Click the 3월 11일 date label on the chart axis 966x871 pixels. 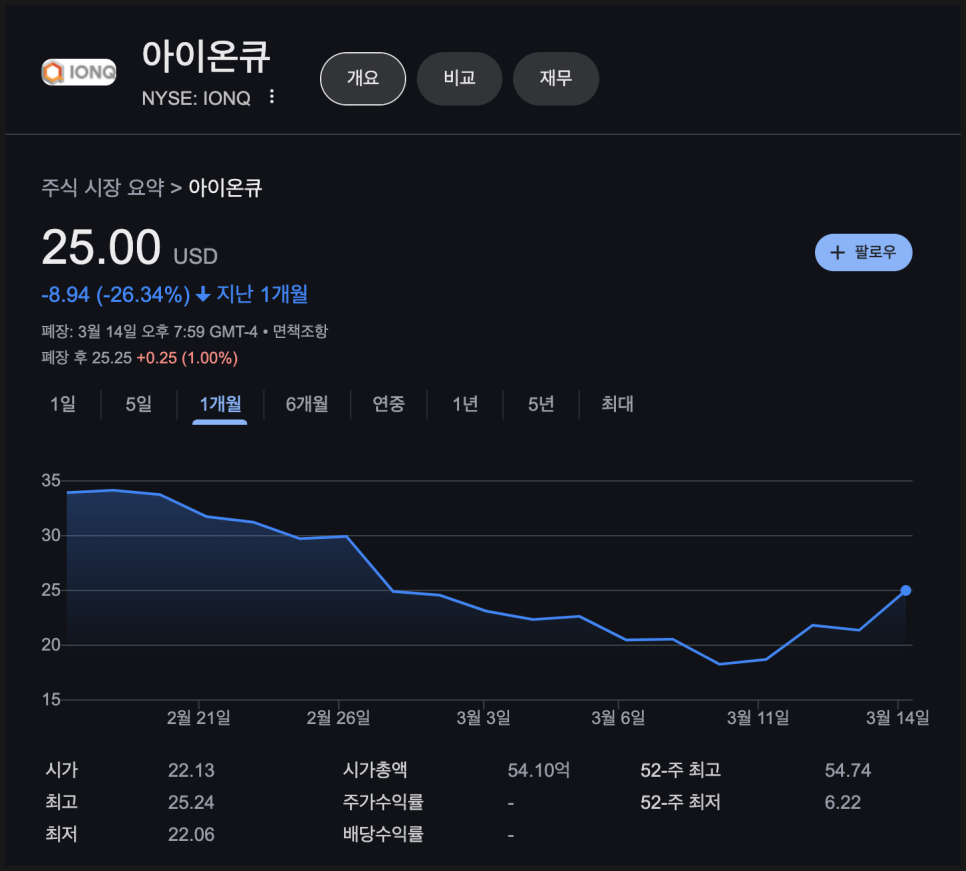tap(758, 718)
